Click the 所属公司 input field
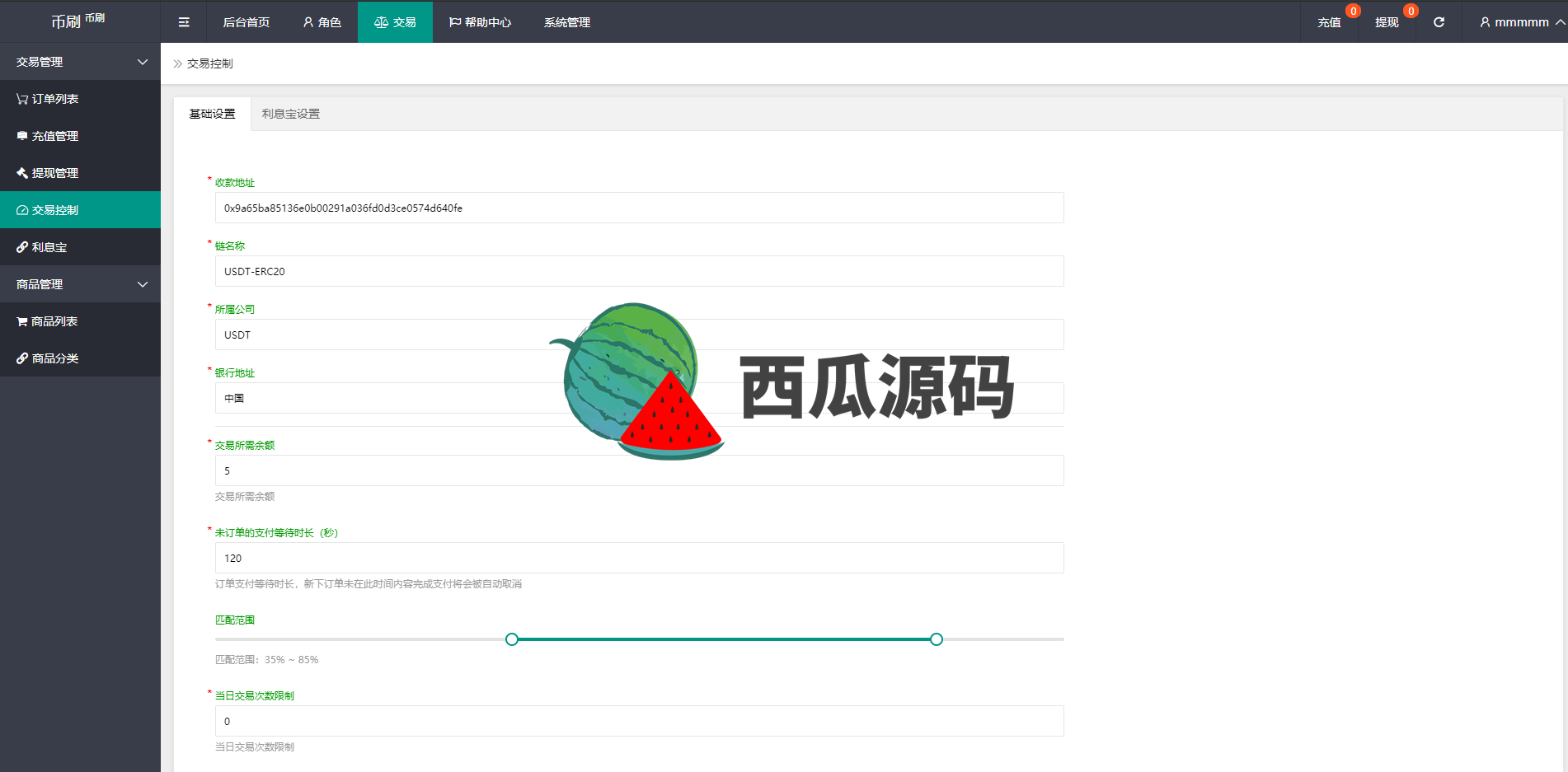 640,335
